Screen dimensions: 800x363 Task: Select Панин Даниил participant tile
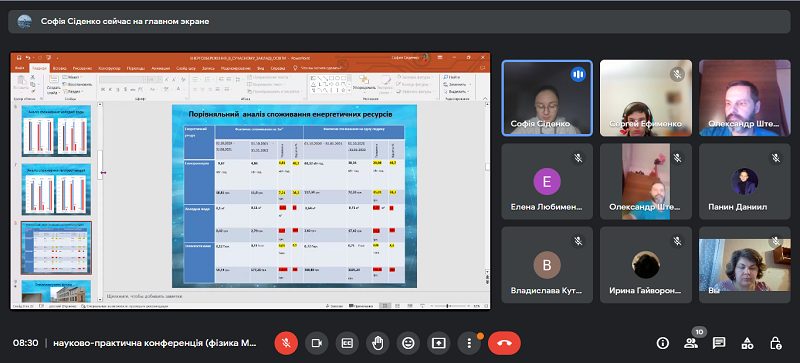click(744, 181)
